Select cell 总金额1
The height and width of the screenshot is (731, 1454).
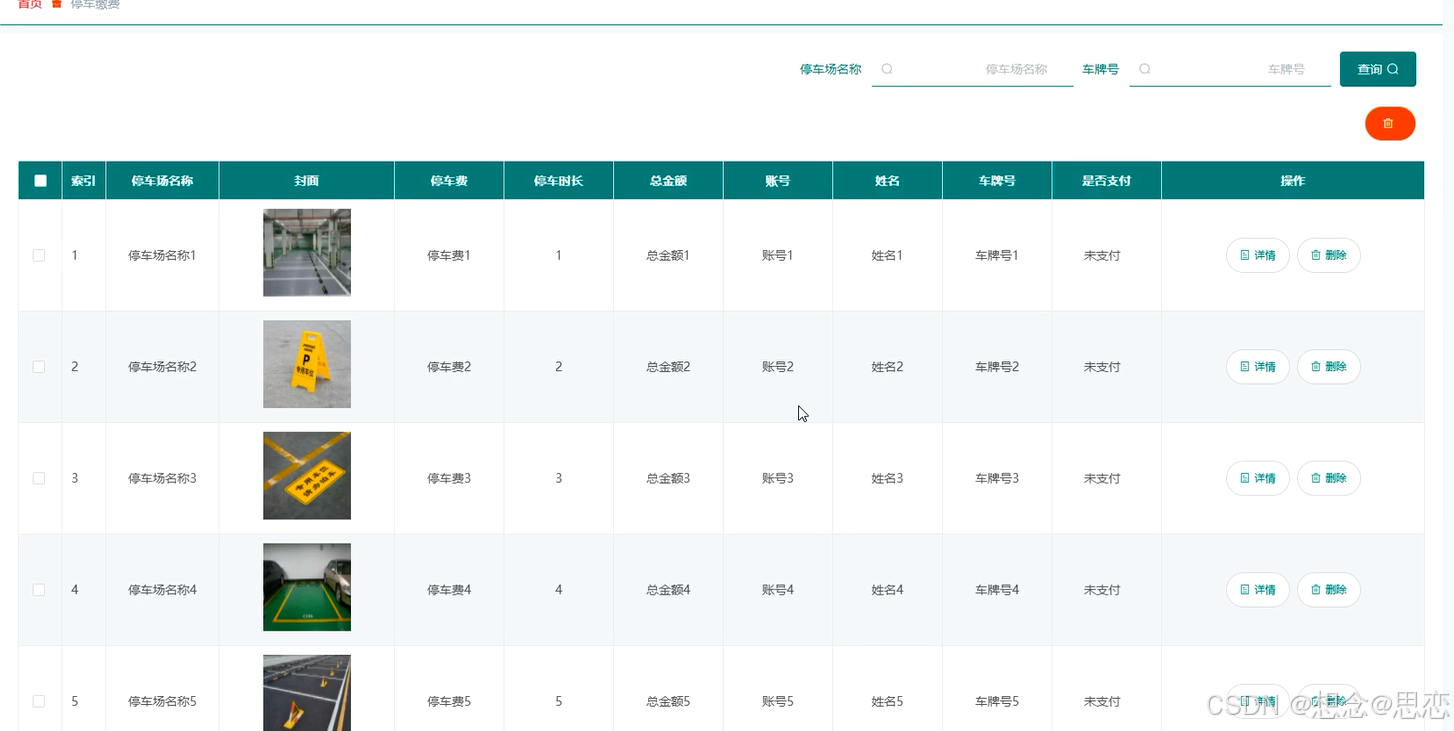coord(668,256)
